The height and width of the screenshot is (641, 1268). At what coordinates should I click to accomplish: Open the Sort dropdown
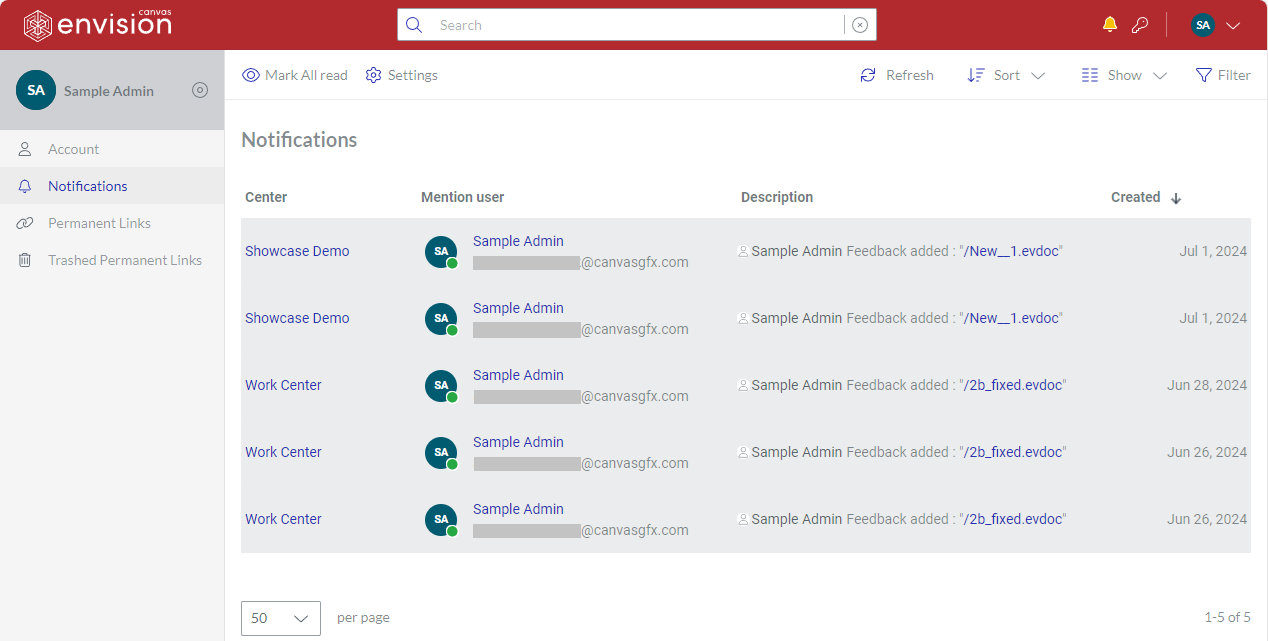(1005, 75)
